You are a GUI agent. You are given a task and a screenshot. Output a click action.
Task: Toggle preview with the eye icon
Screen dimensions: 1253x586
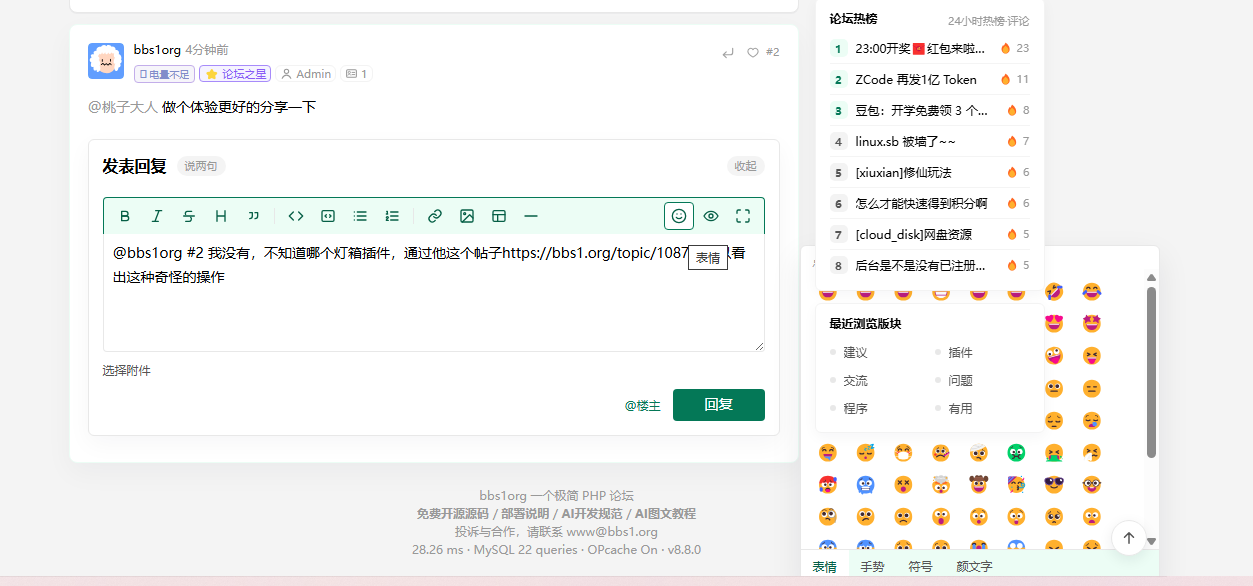(x=711, y=216)
